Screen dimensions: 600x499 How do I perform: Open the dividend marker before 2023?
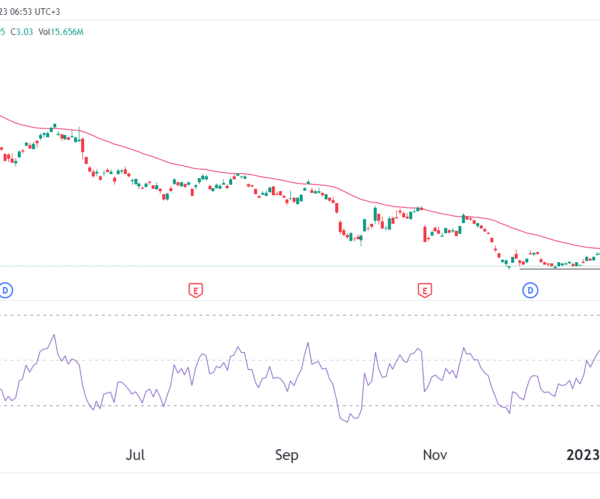(x=530, y=290)
